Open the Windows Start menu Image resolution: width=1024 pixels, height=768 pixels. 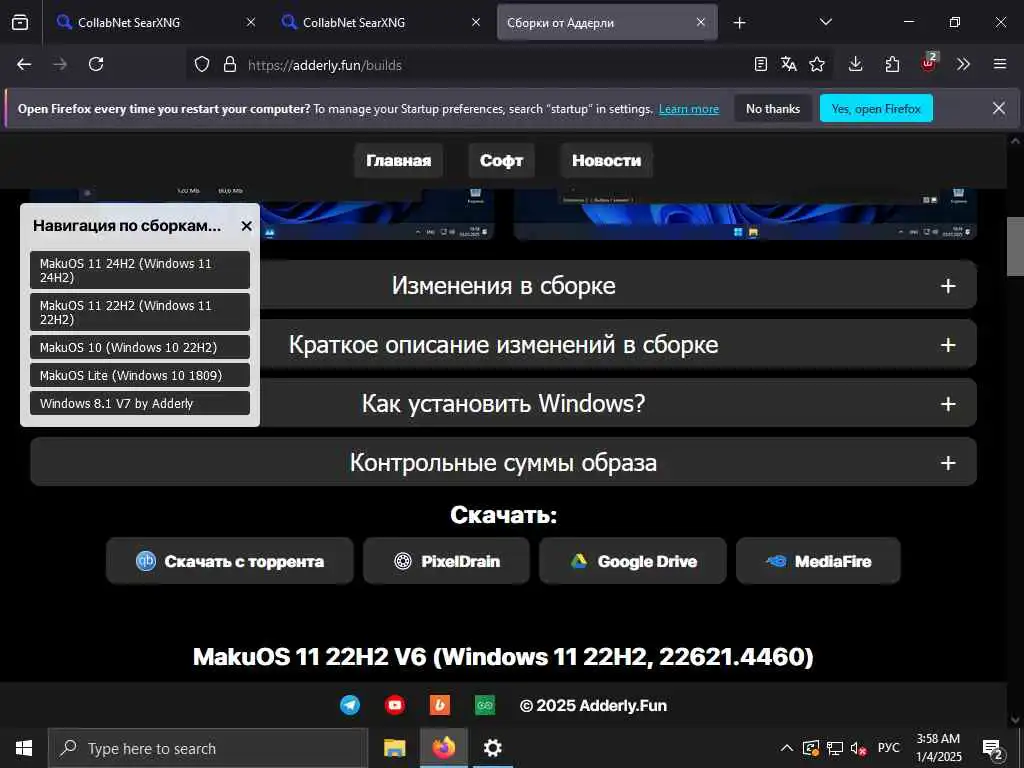(24, 748)
